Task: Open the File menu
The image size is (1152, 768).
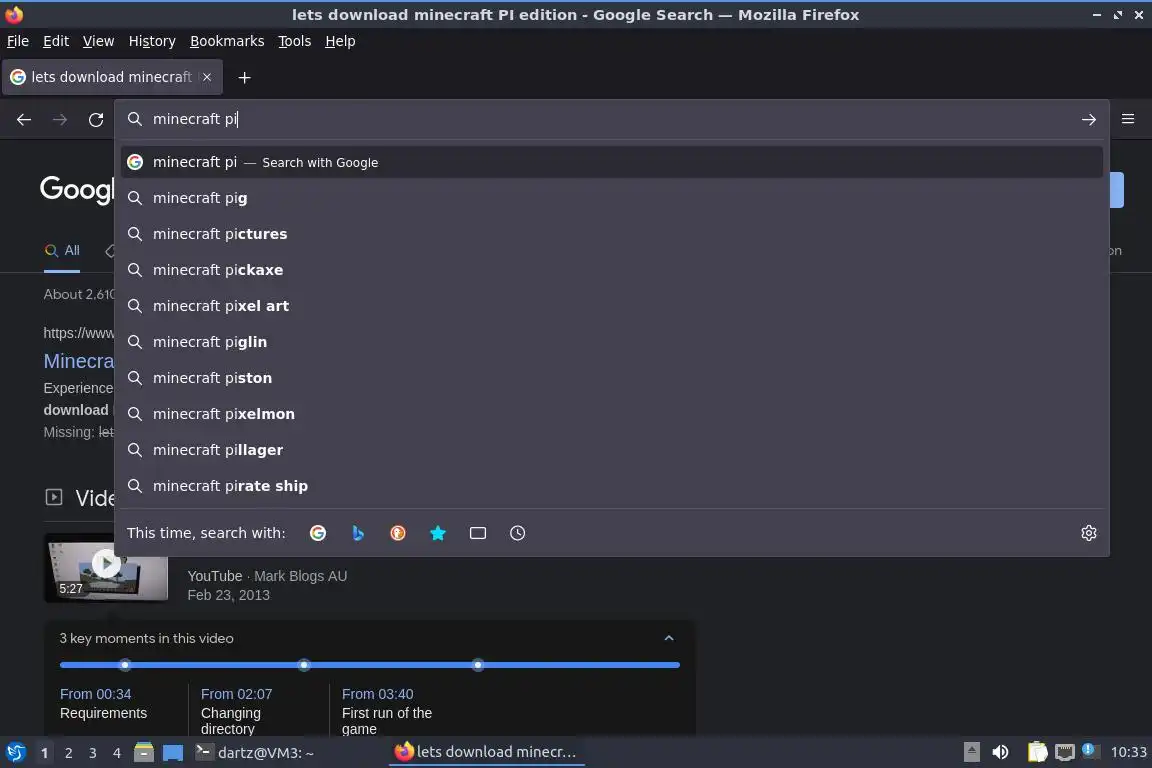Action: click(x=18, y=41)
